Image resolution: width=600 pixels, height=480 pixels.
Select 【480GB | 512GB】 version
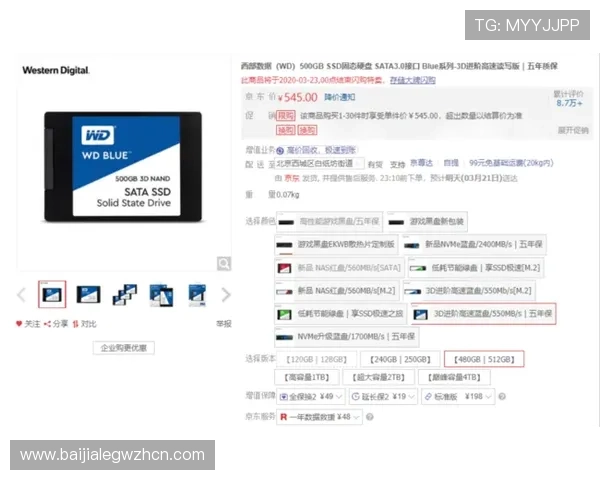(x=484, y=359)
